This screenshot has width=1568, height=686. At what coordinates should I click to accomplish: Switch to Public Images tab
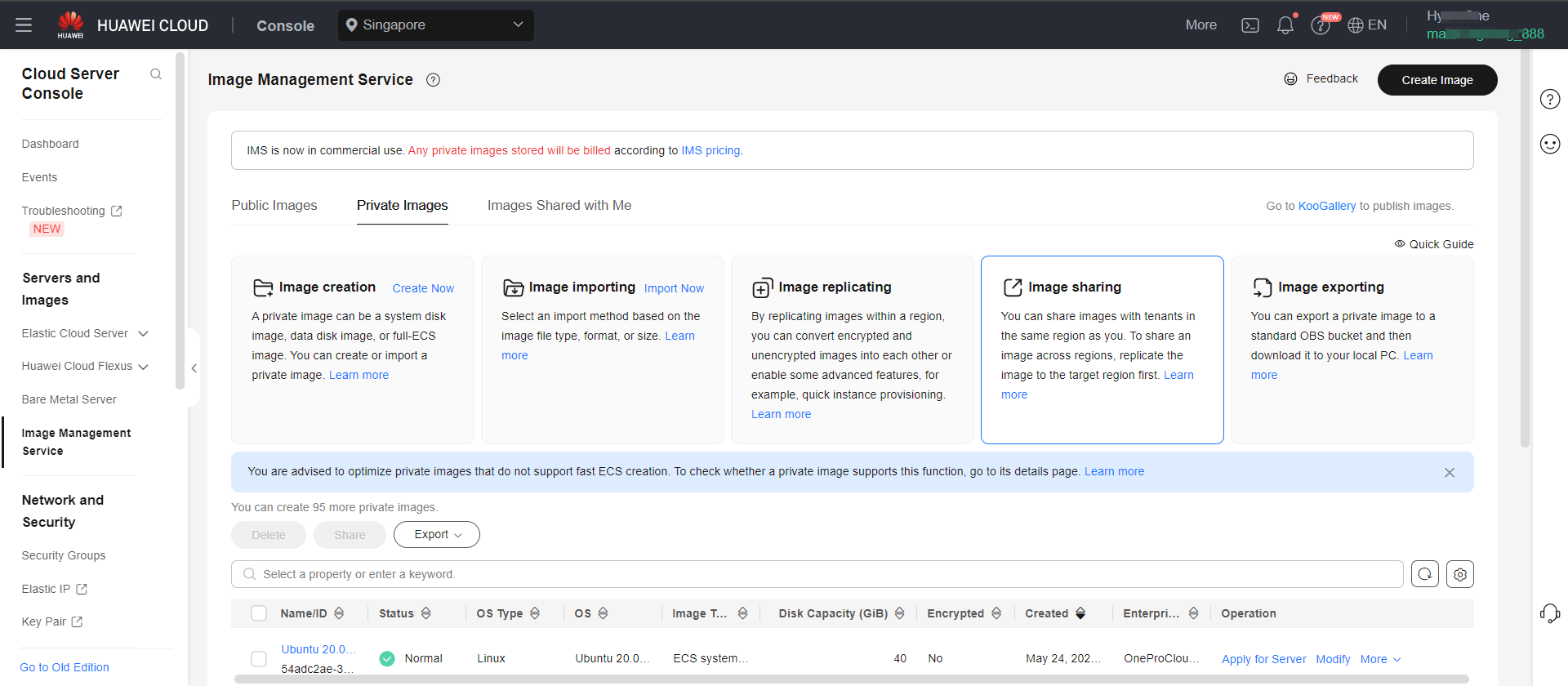274,206
